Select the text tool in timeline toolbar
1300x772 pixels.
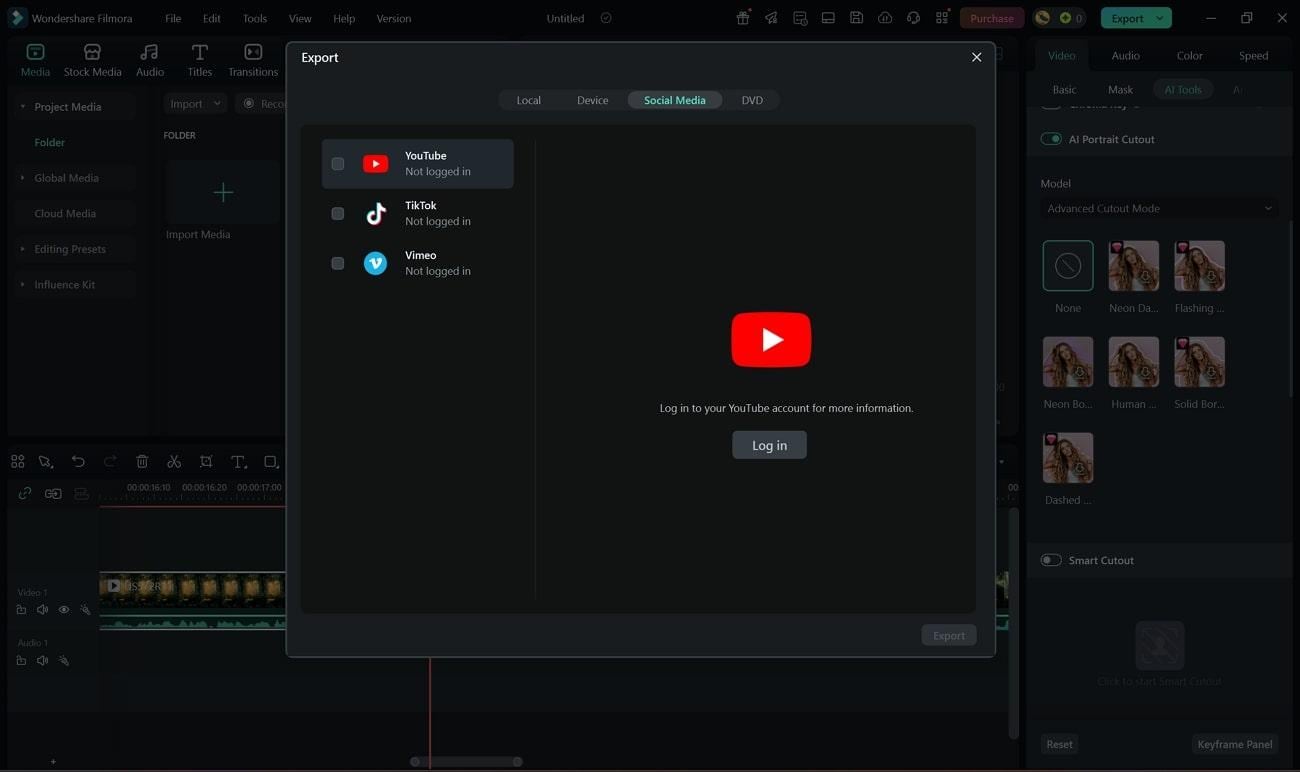(x=238, y=461)
